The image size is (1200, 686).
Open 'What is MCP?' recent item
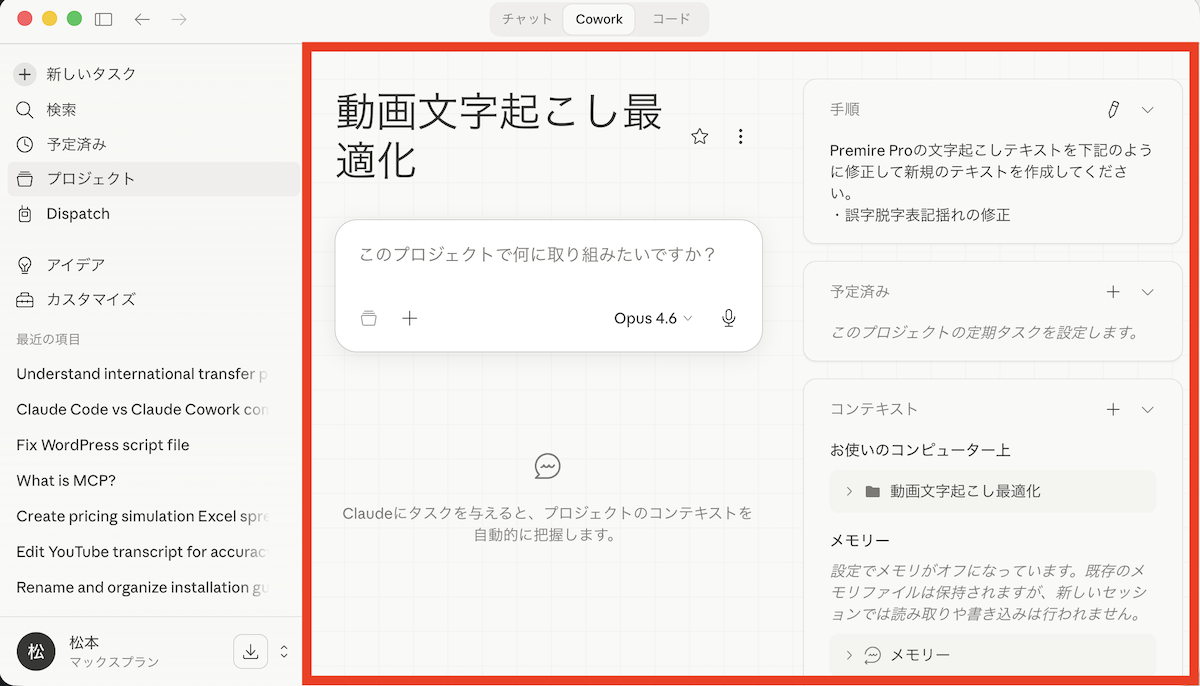pos(66,481)
